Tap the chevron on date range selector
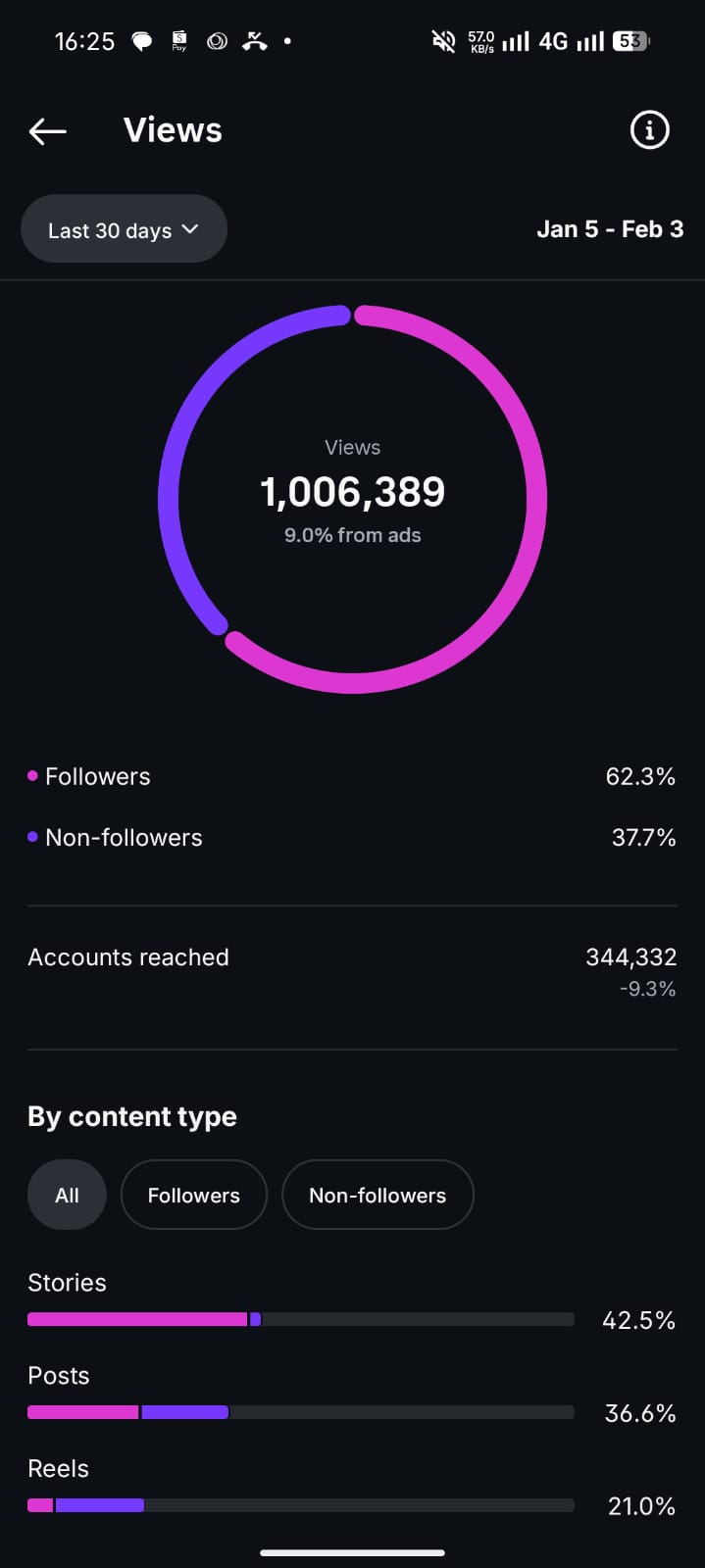 [x=190, y=229]
